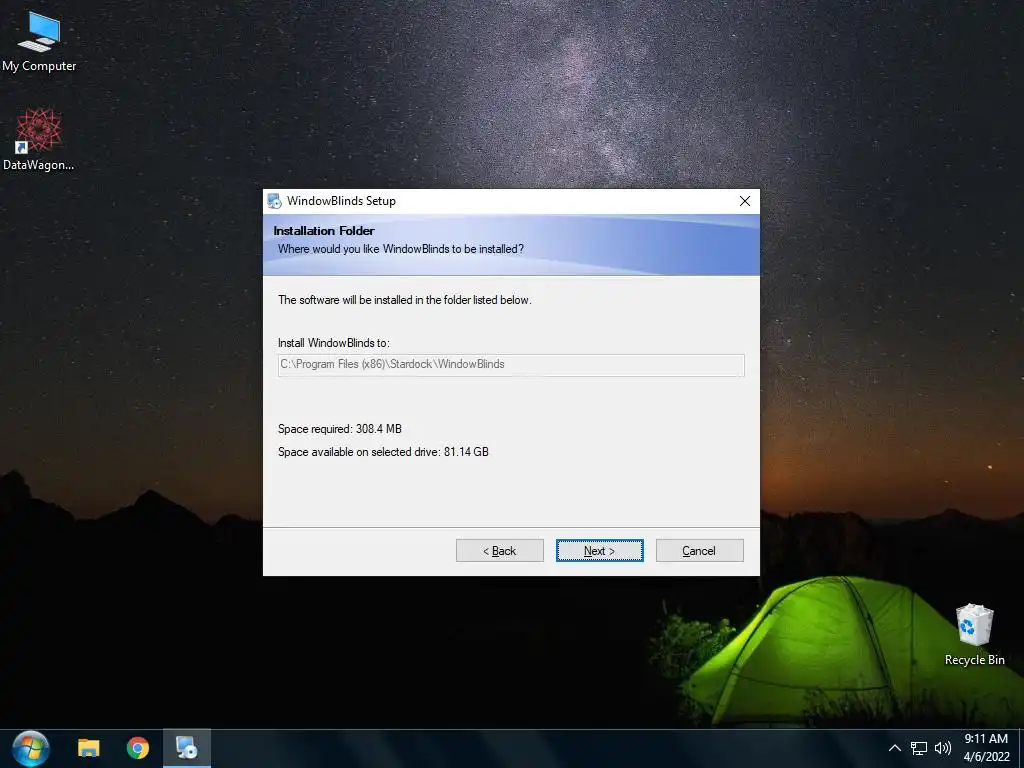Click the 'Installation Folder' heading
Image resolution: width=1024 pixels, height=768 pixels.
tap(324, 231)
